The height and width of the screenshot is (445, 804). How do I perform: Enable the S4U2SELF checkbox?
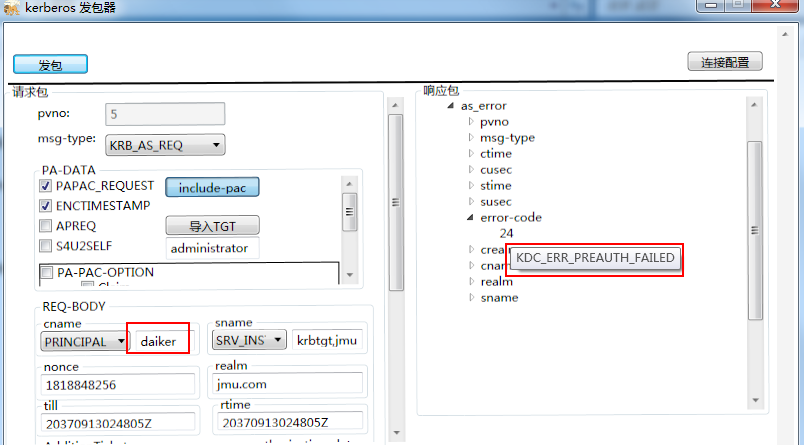click(x=46, y=246)
